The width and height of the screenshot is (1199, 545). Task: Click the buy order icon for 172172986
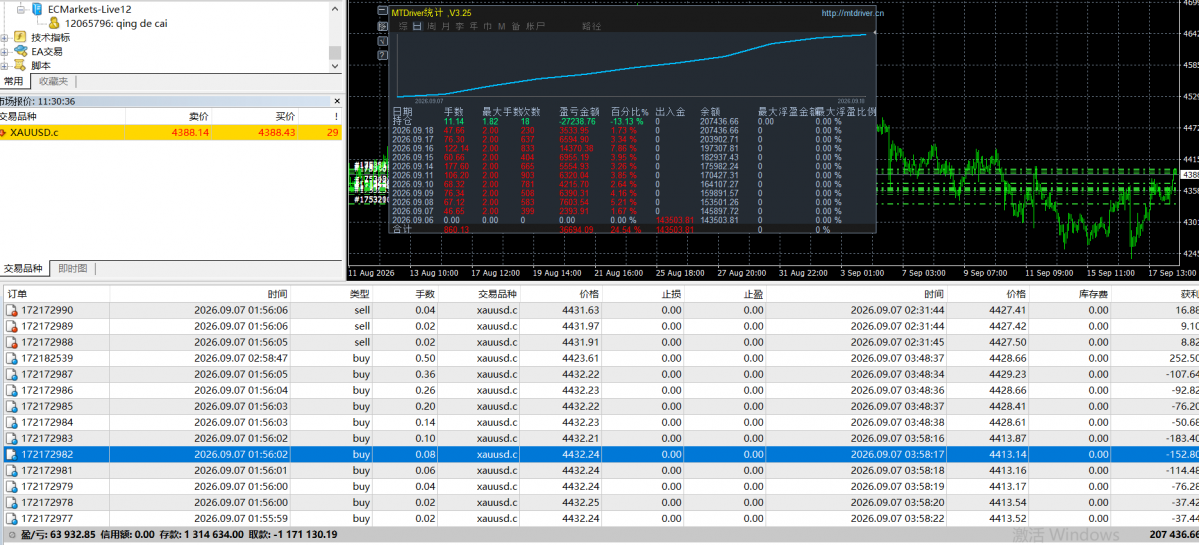tap(11, 390)
